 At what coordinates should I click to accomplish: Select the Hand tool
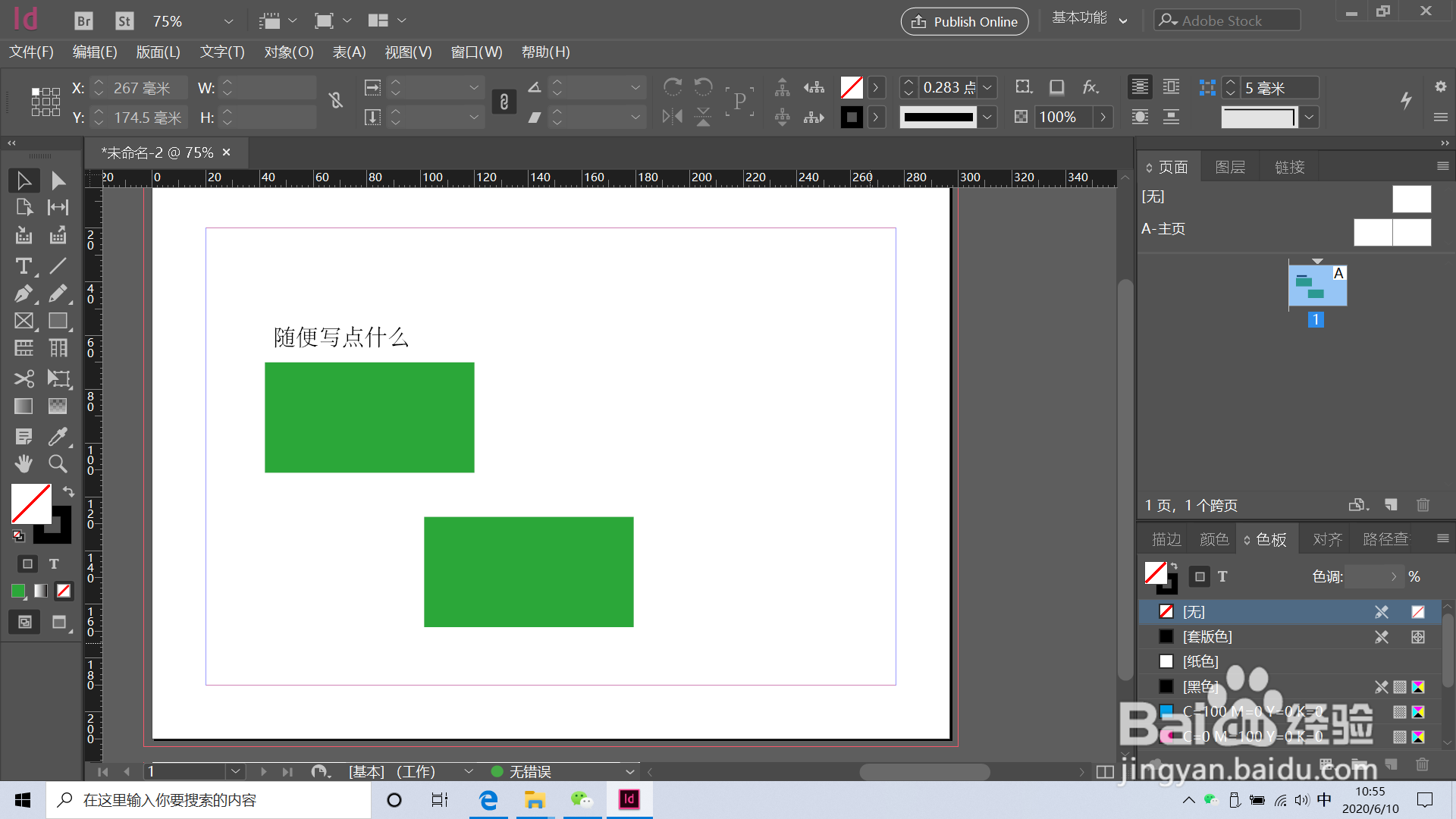[x=24, y=463]
